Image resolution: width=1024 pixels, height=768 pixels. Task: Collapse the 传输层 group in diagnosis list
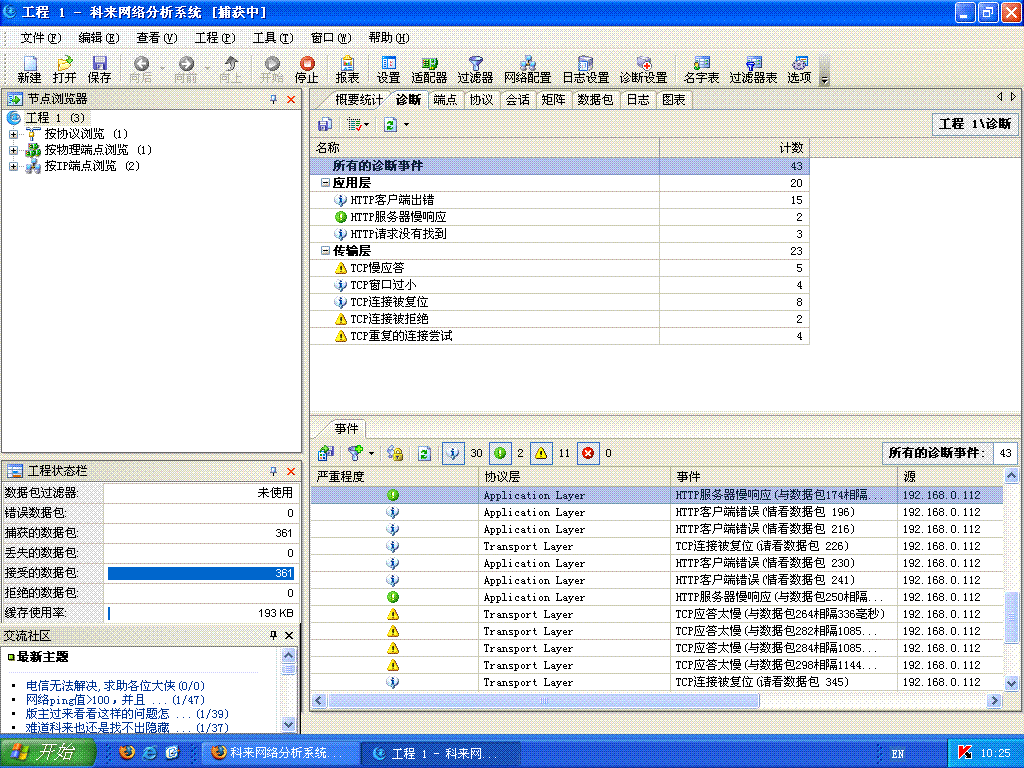[325, 251]
